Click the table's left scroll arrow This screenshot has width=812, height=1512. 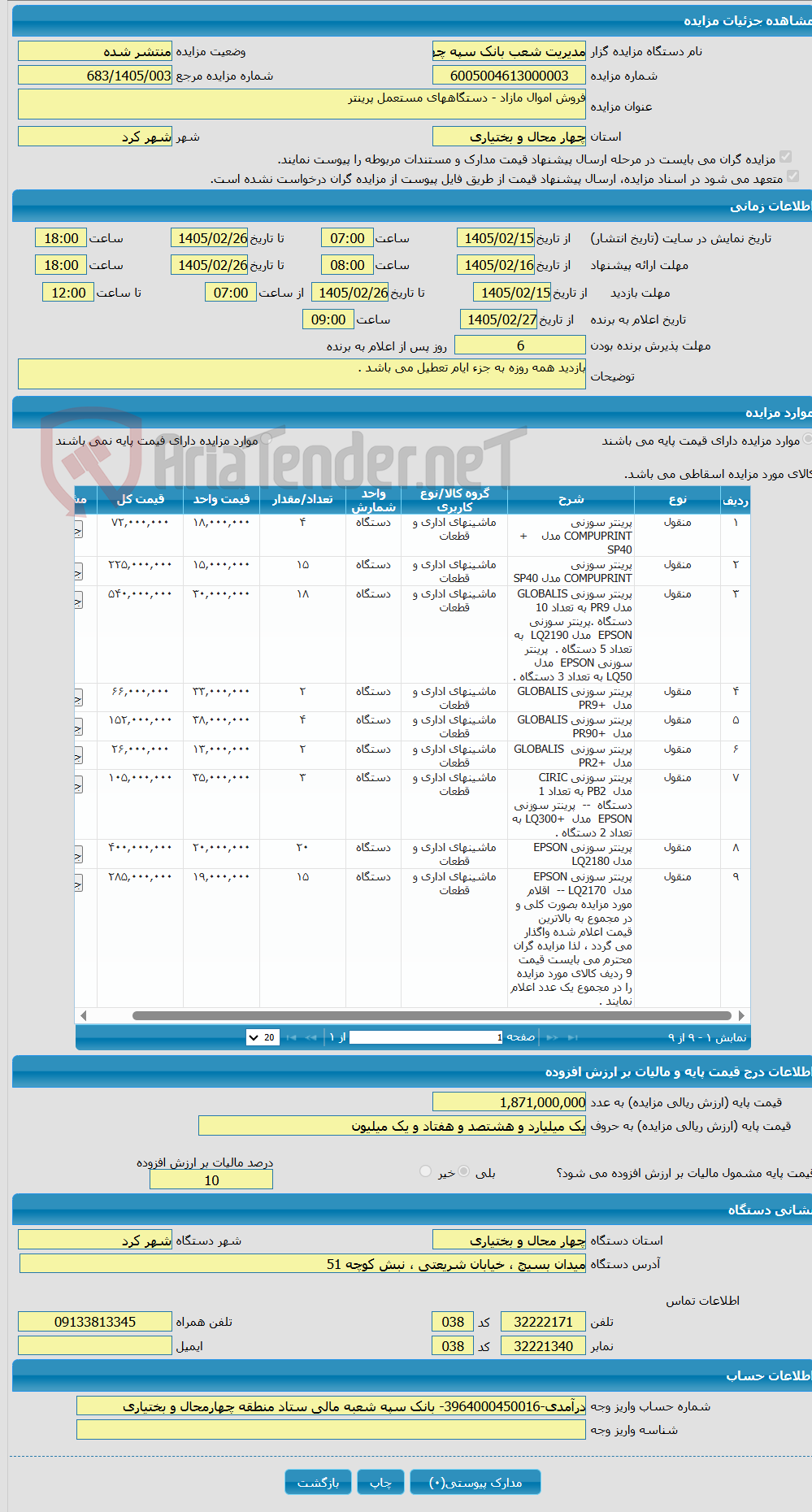tap(83, 1015)
